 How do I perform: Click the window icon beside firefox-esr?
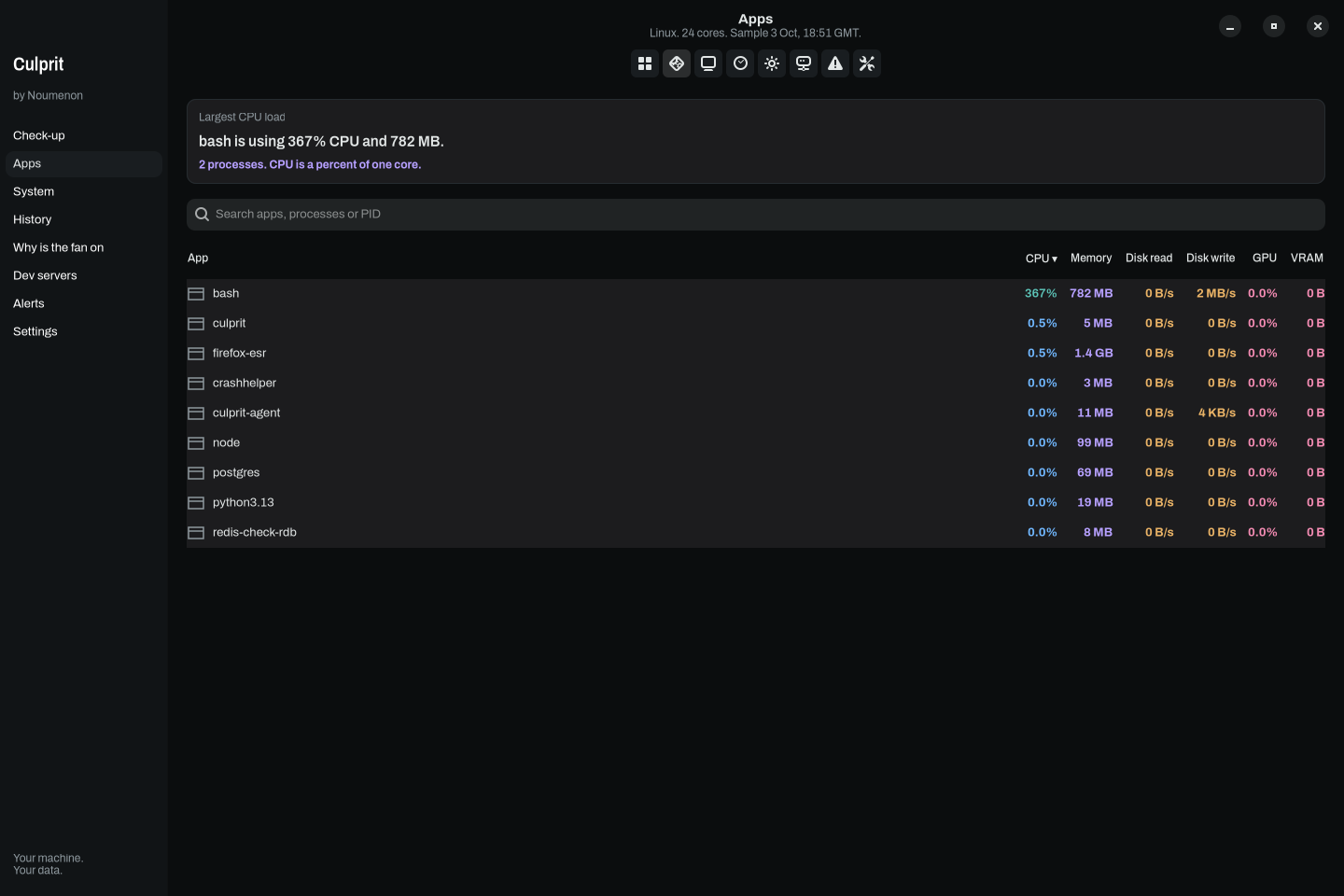pos(196,354)
